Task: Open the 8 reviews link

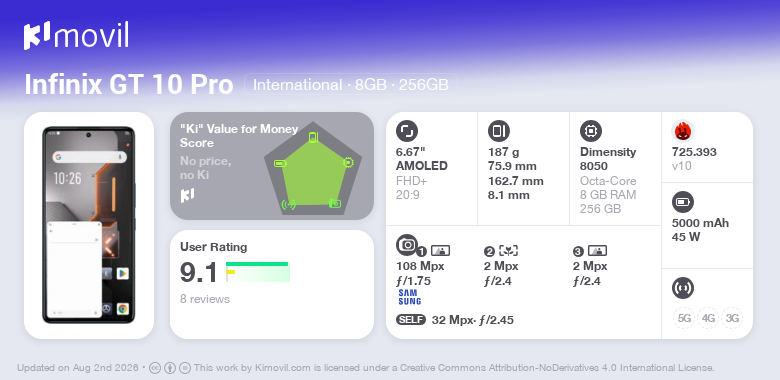Action: point(205,299)
